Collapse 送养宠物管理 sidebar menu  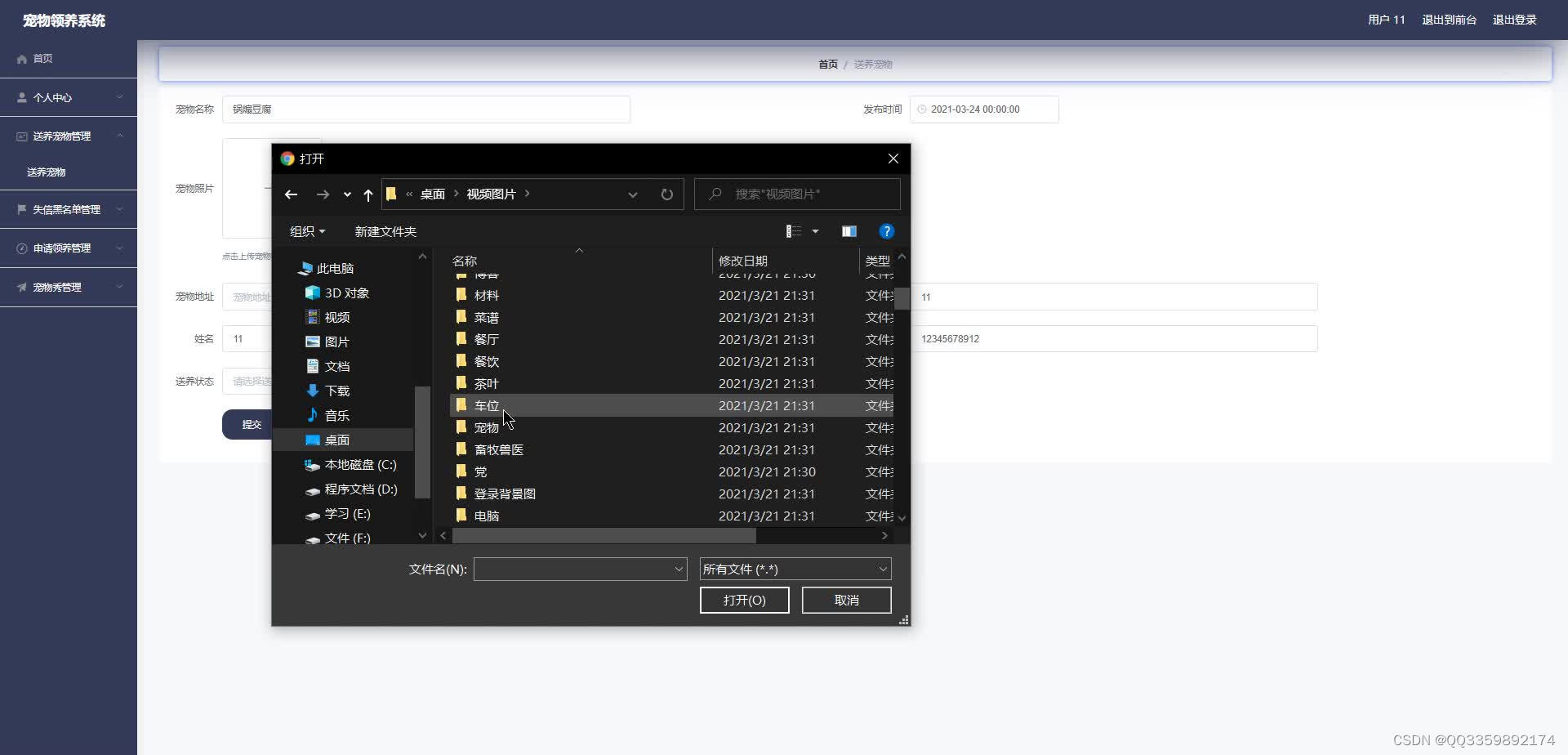69,136
